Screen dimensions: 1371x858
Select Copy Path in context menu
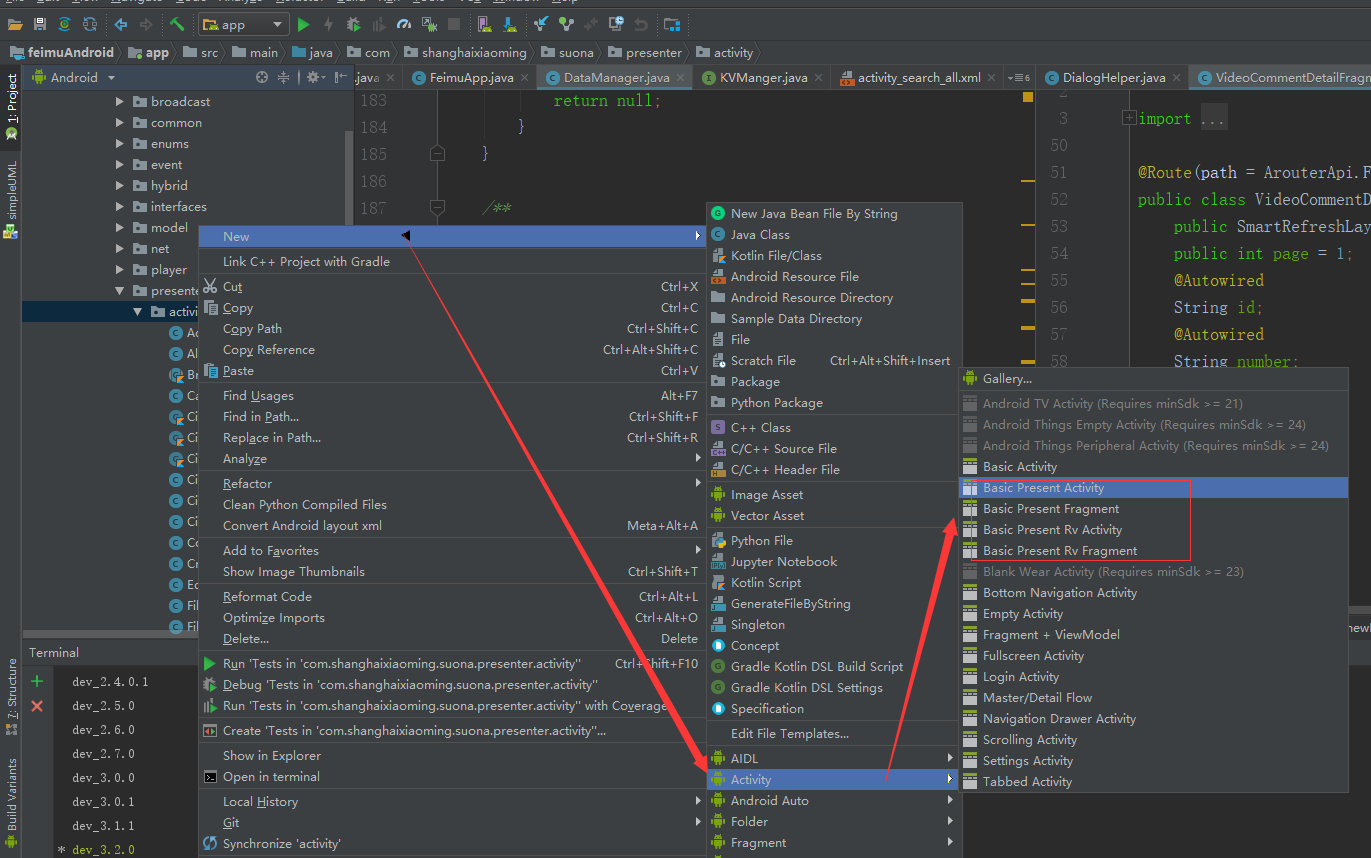(452, 329)
